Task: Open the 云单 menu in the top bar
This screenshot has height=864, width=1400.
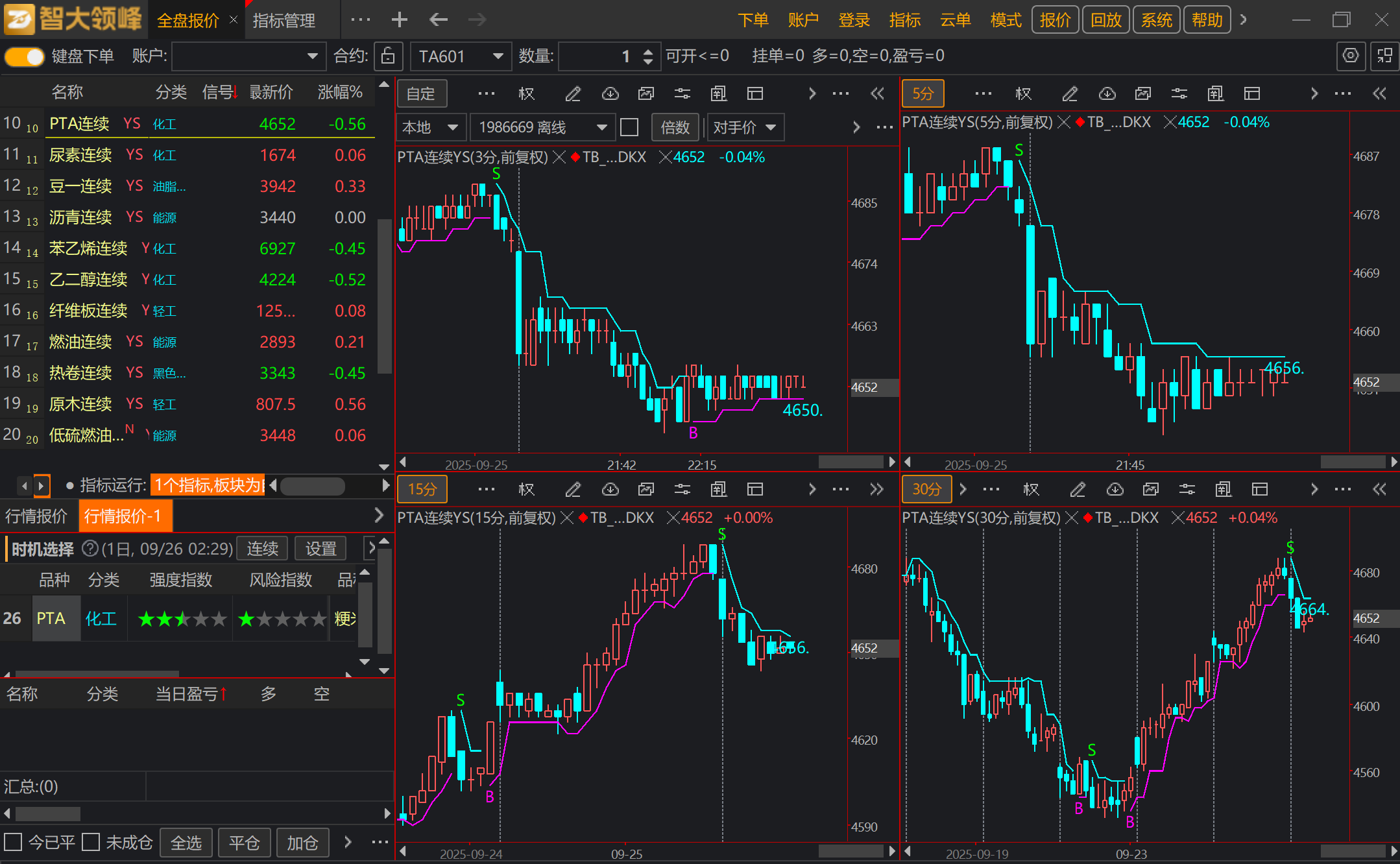Action: (955, 20)
